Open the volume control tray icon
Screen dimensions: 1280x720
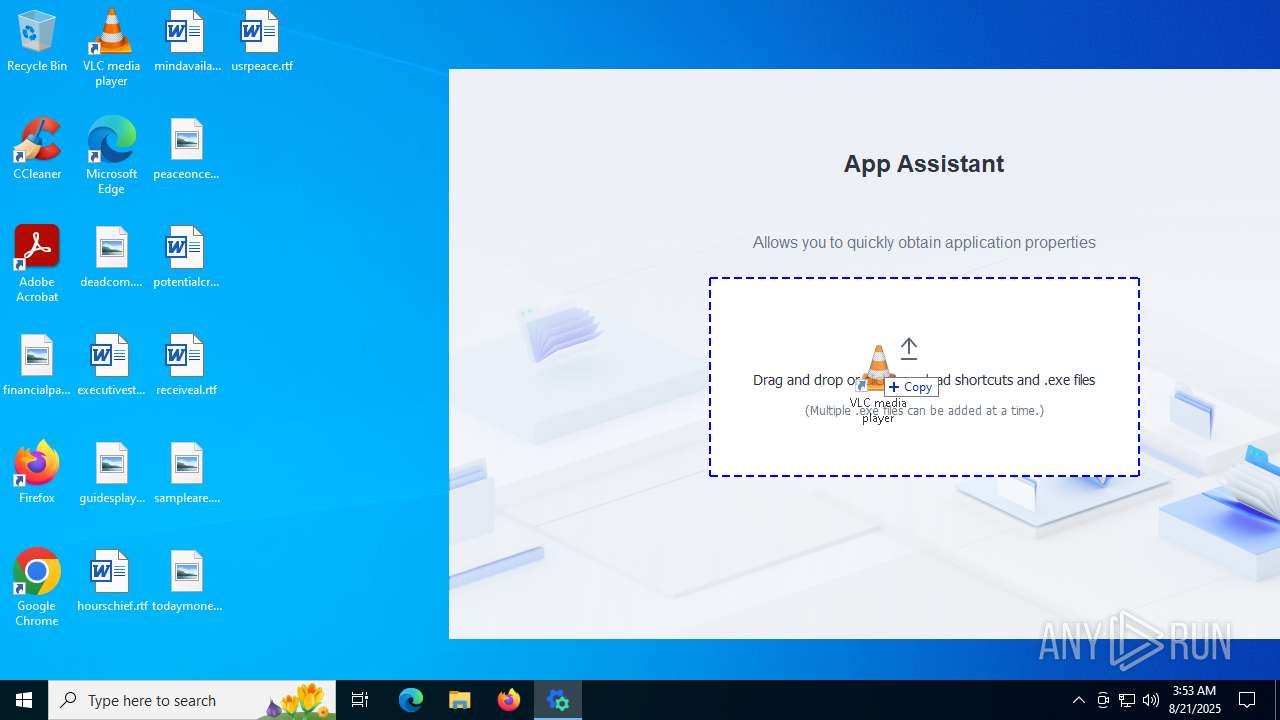[1151, 700]
